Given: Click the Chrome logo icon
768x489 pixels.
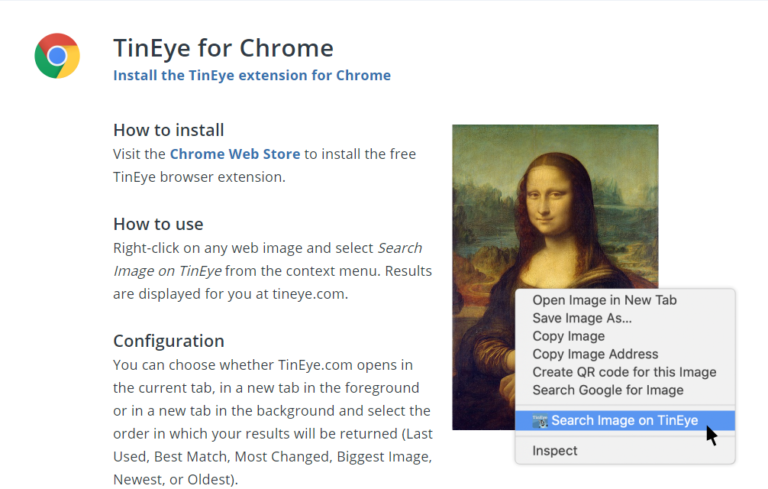Looking at the screenshot, I should click(57, 56).
